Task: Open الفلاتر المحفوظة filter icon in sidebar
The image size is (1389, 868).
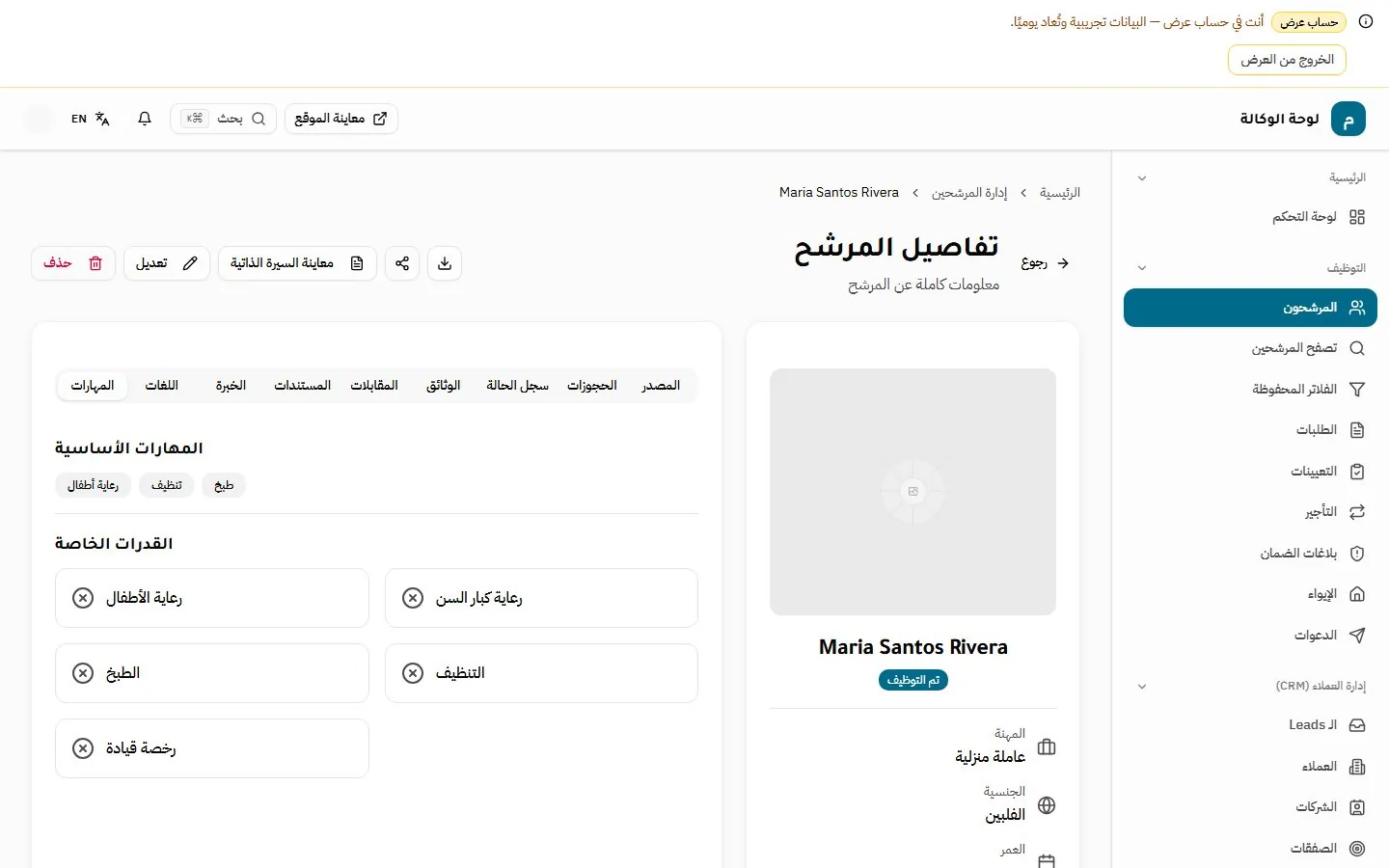Action: (x=1357, y=390)
